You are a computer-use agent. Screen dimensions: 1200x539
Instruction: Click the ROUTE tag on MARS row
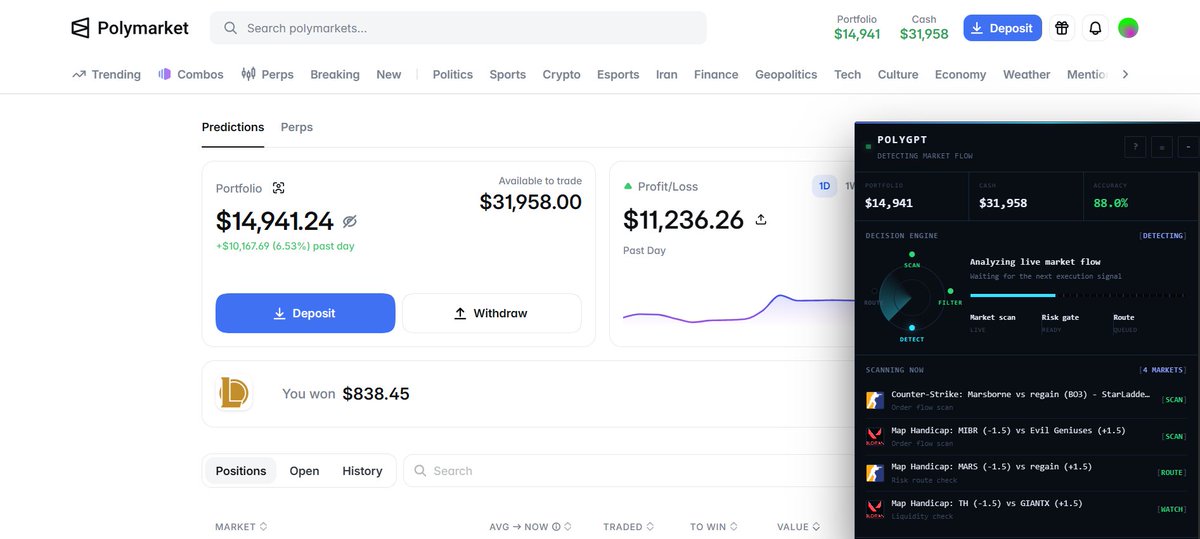pyautogui.click(x=1171, y=472)
